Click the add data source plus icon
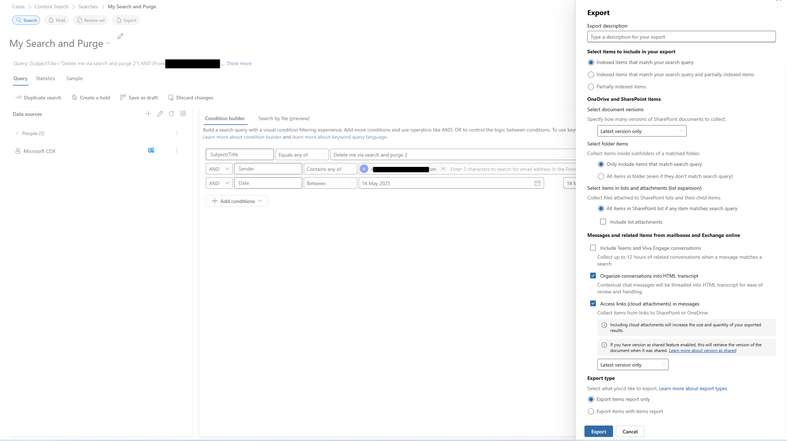Screen dimensions: 787x441 (148, 114)
